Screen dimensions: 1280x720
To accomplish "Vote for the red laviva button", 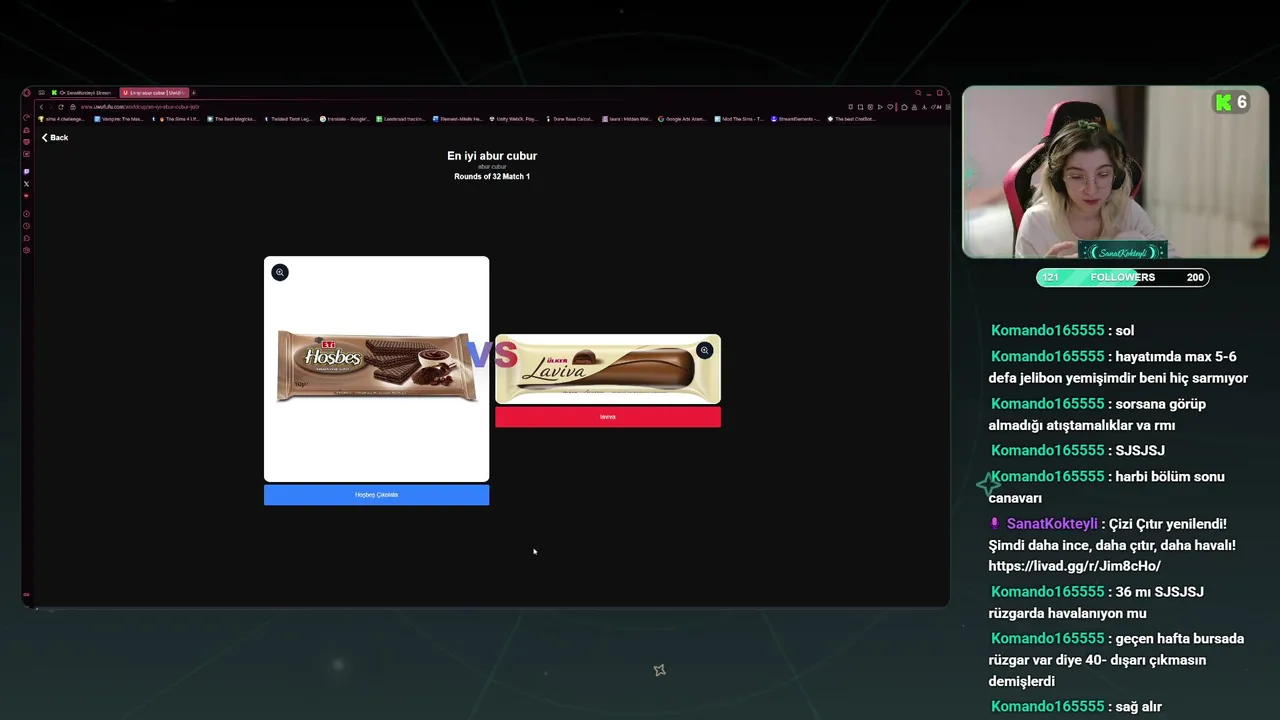I will click(608, 417).
